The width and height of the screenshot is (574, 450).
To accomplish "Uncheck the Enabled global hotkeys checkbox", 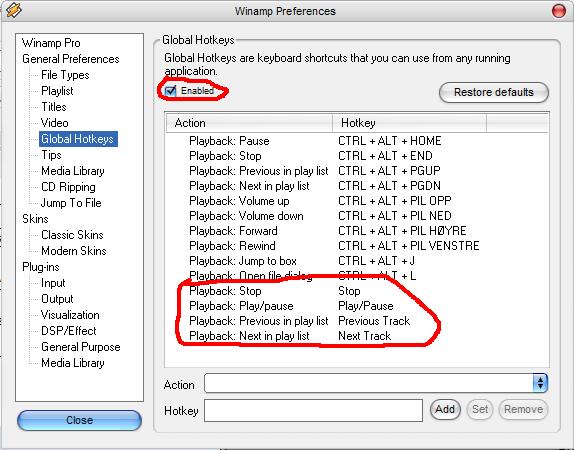I will pyautogui.click(x=170, y=90).
